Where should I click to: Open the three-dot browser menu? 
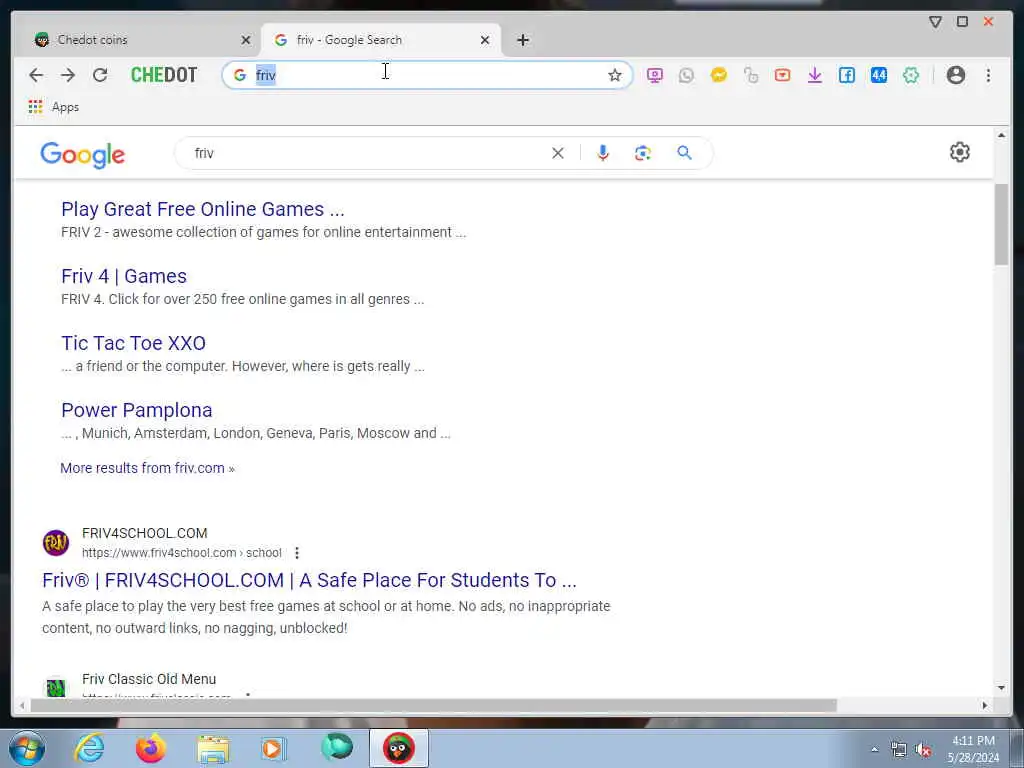tap(988, 75)
